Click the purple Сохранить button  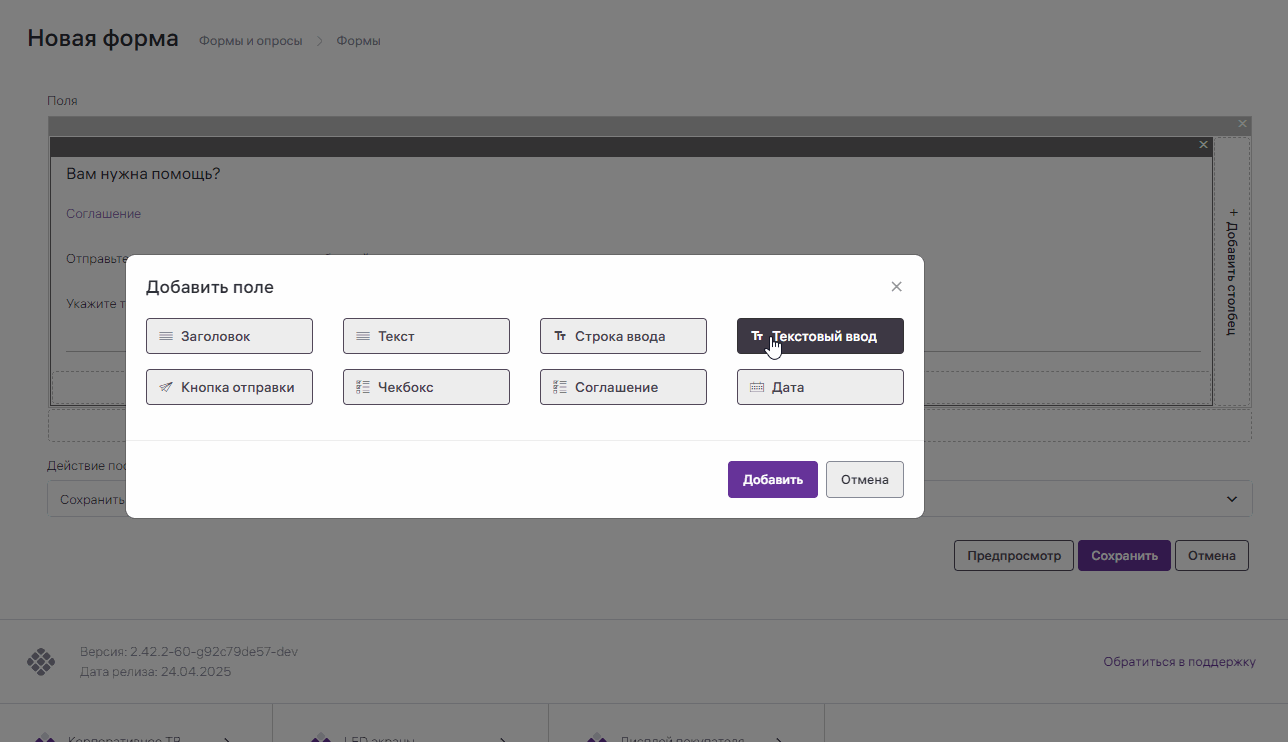pyautogui.click(x=1124, y=556)
